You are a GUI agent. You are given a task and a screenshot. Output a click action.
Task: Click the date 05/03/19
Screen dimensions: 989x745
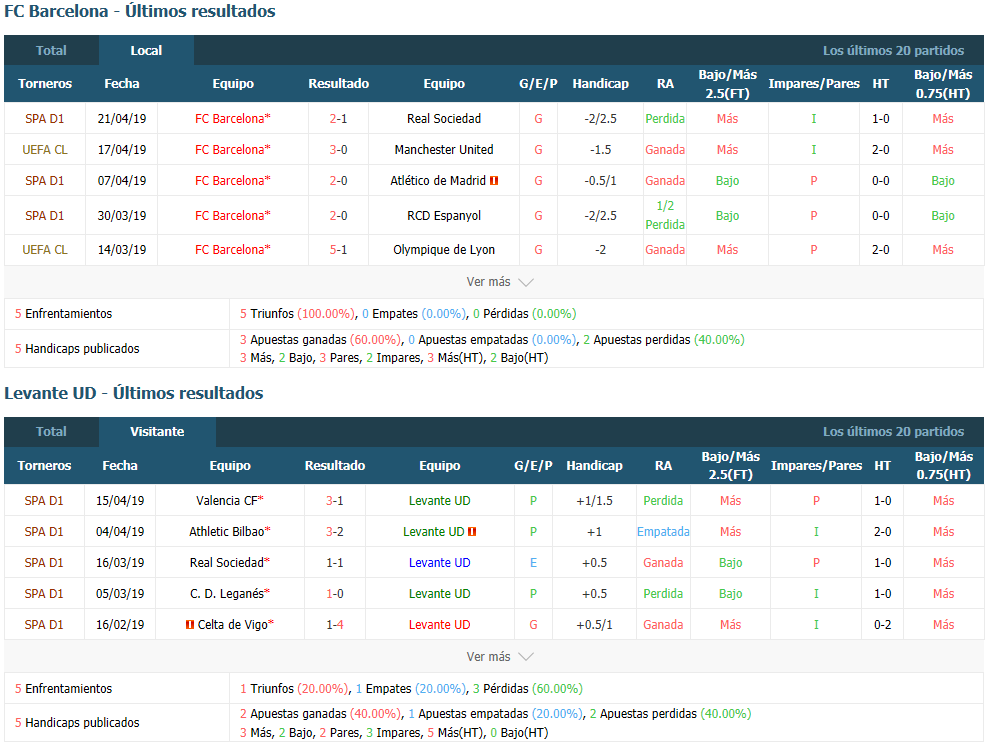[120, 594]
